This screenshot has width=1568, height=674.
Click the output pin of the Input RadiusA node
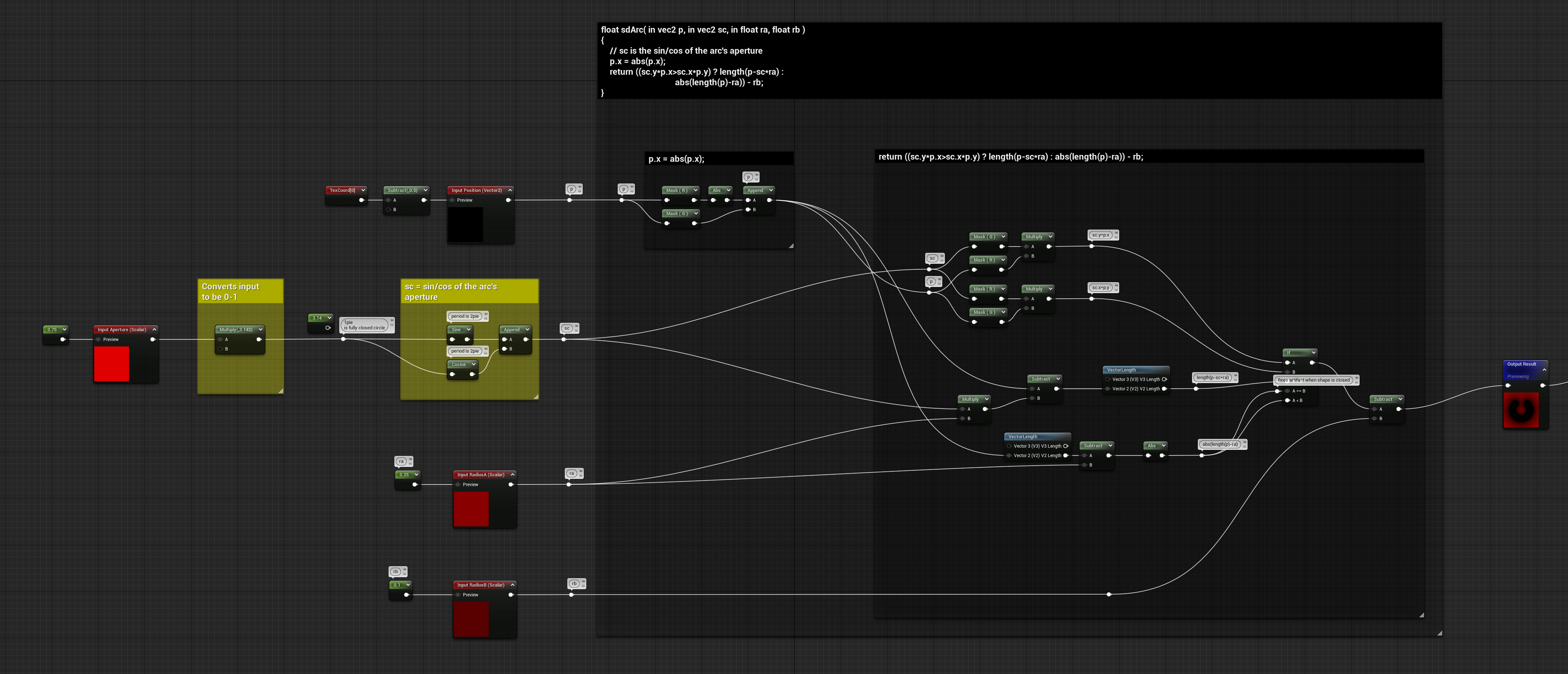[510, 485]
